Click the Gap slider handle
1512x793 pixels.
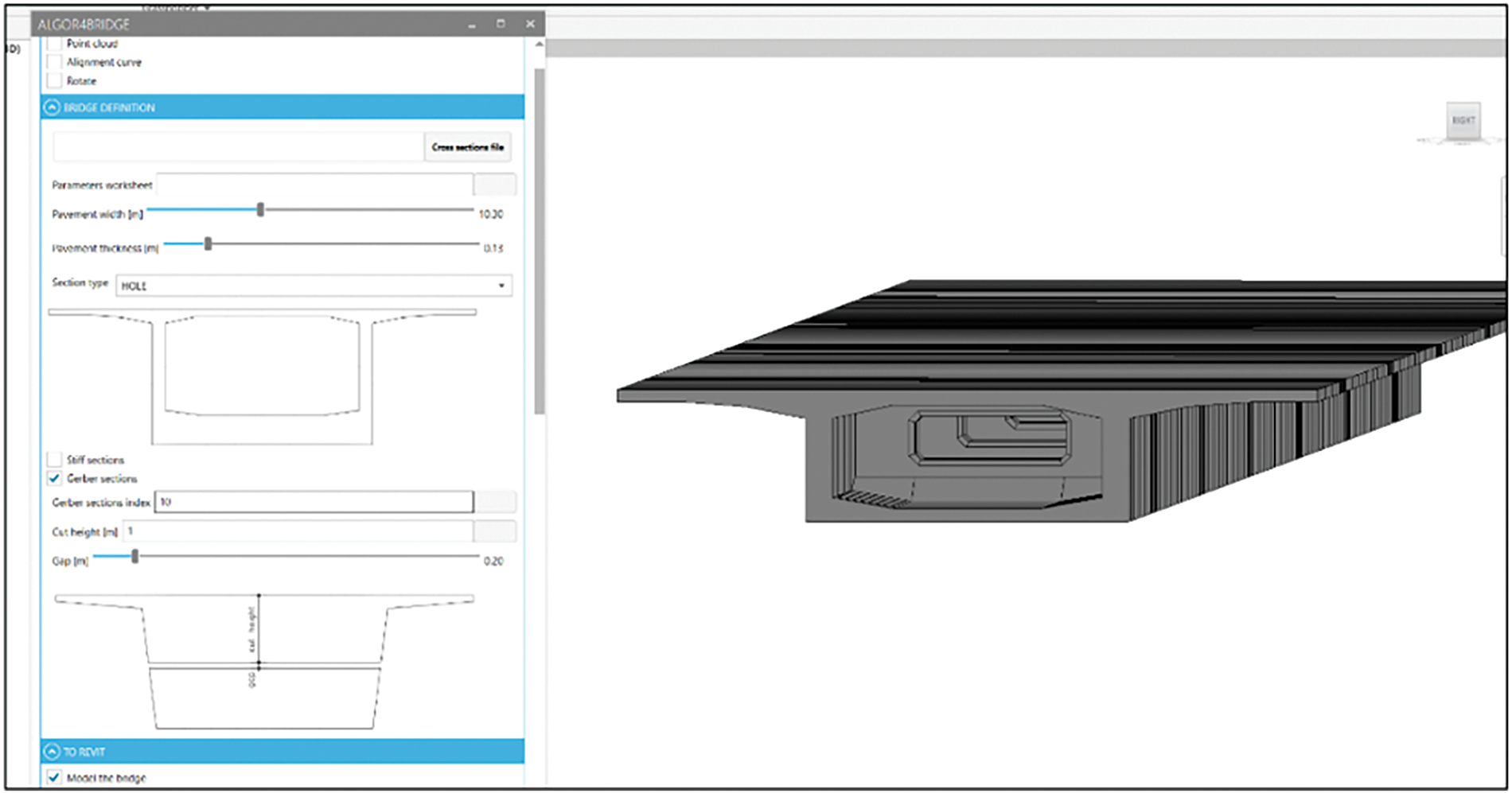[x=135, y=557]
